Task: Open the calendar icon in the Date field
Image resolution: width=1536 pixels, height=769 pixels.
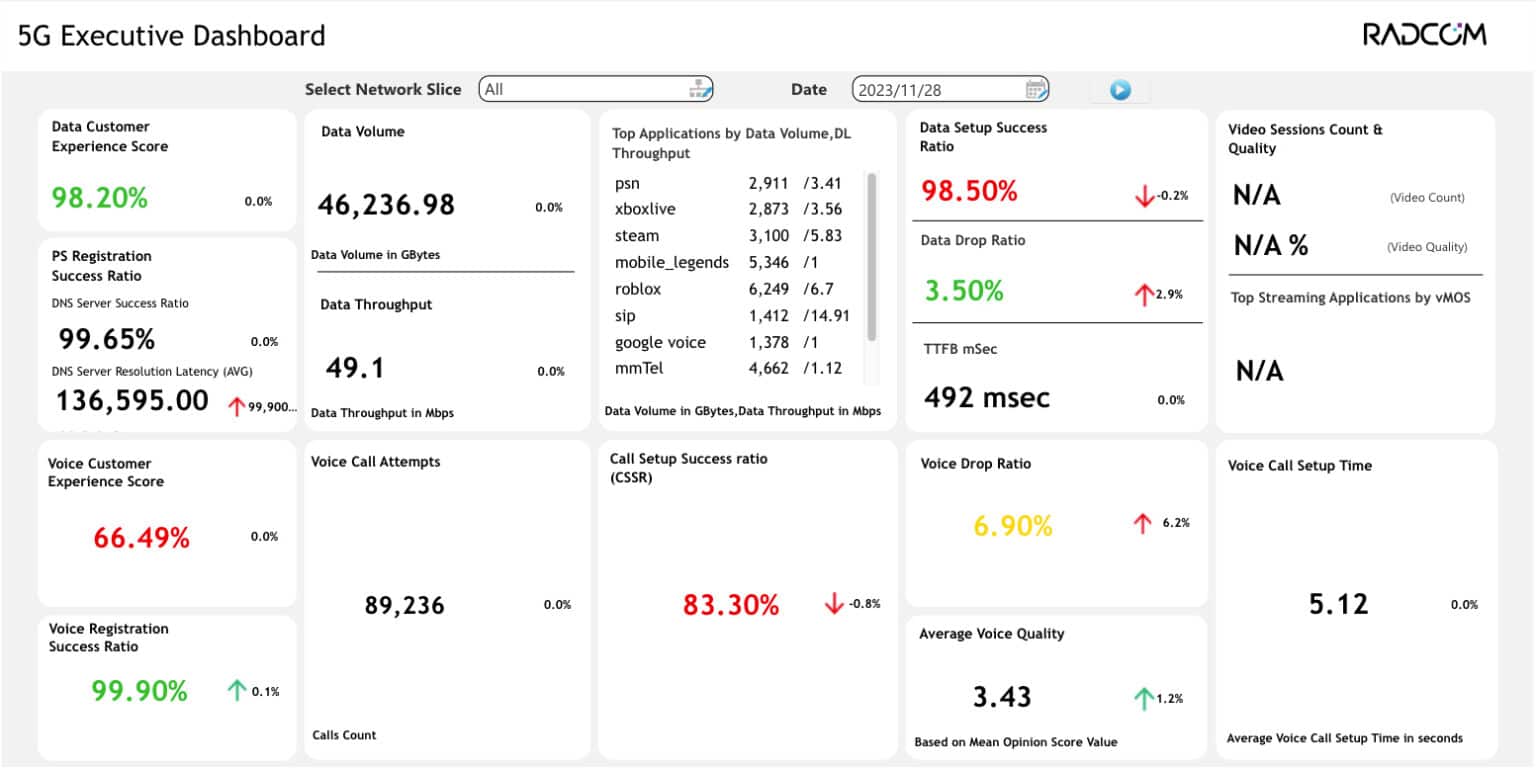Action: pos(1034,89)
